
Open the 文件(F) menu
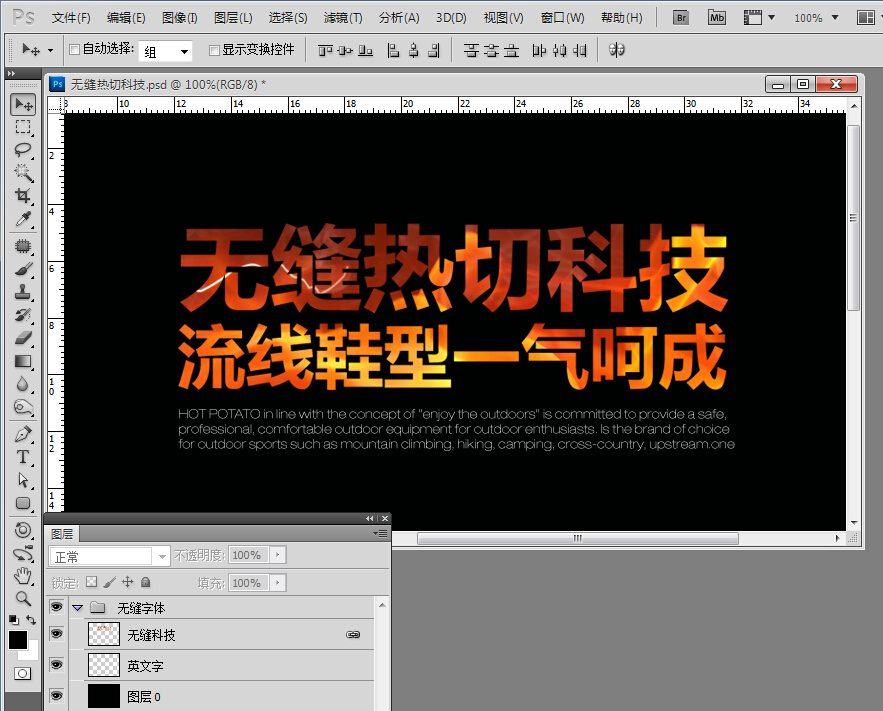click(71, 18)
